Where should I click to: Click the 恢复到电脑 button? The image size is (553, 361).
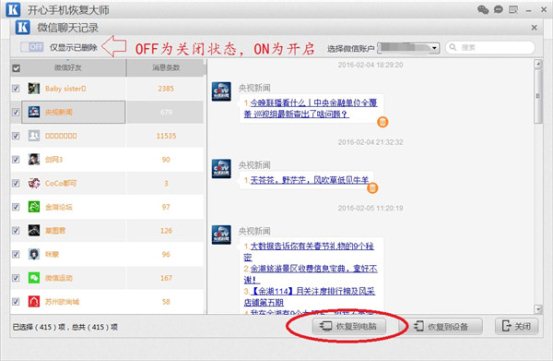coord(349,326)
